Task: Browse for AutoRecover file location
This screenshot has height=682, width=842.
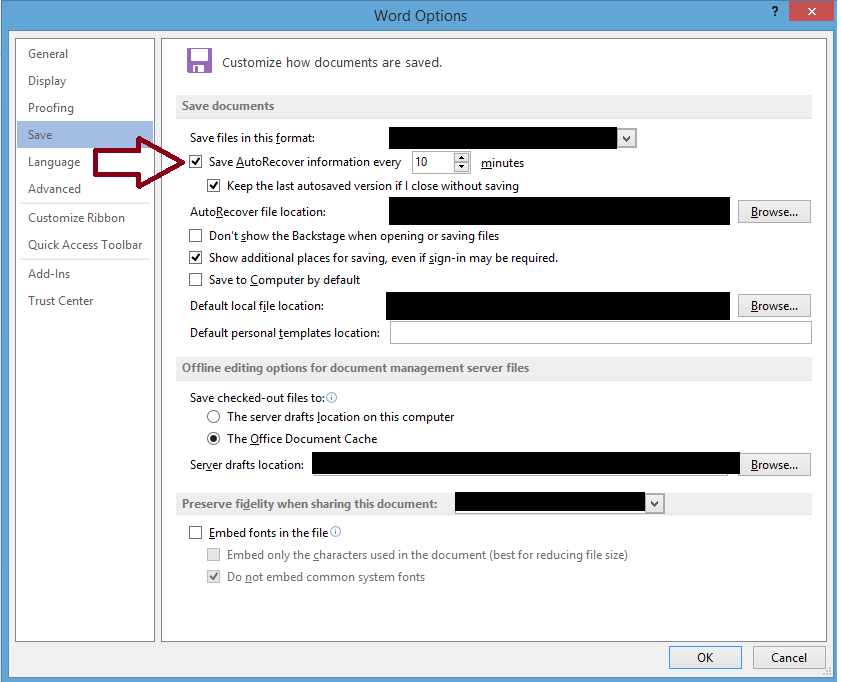Action: 774,212
